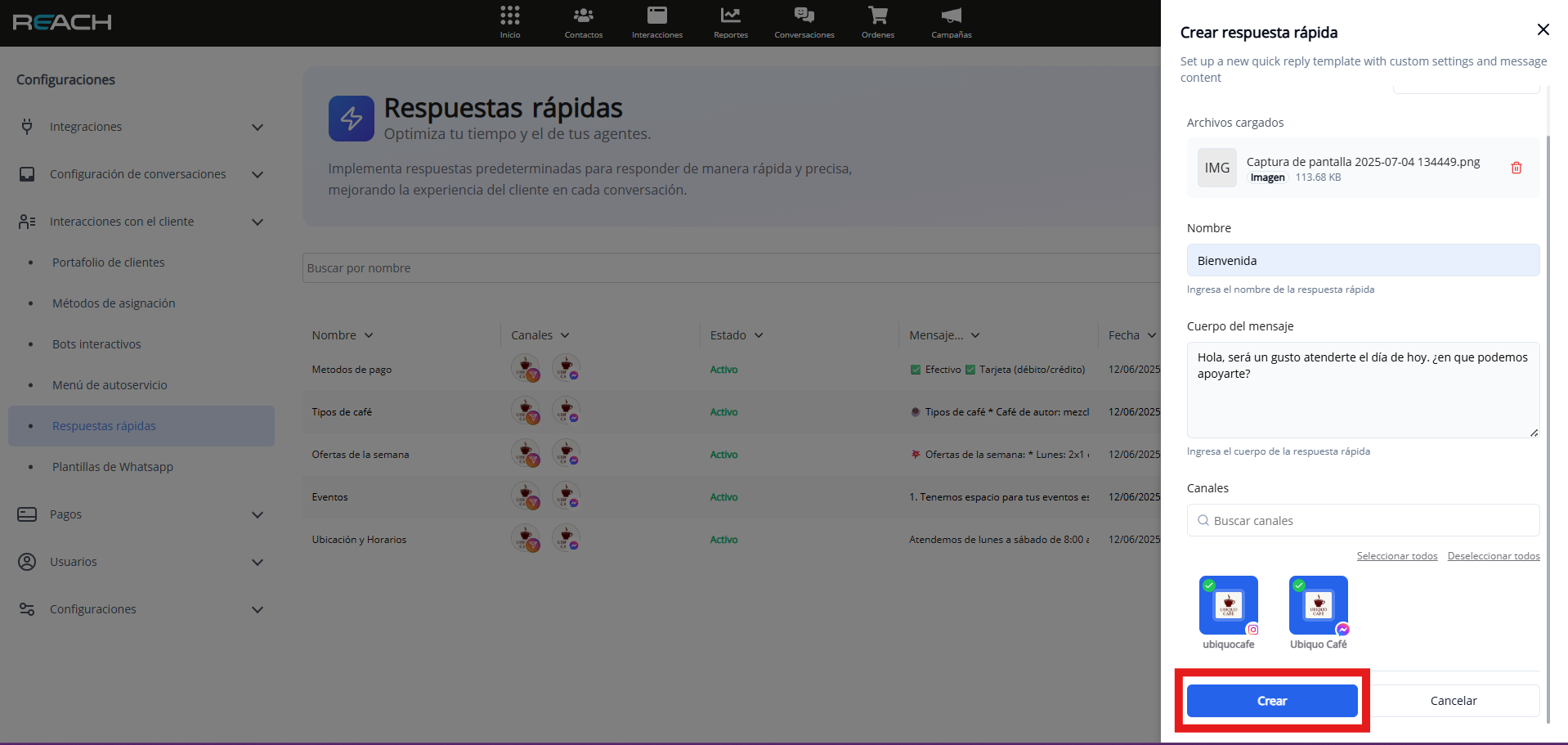
Task: Open the Nombre column dropdown
Action: click(369, 335)
